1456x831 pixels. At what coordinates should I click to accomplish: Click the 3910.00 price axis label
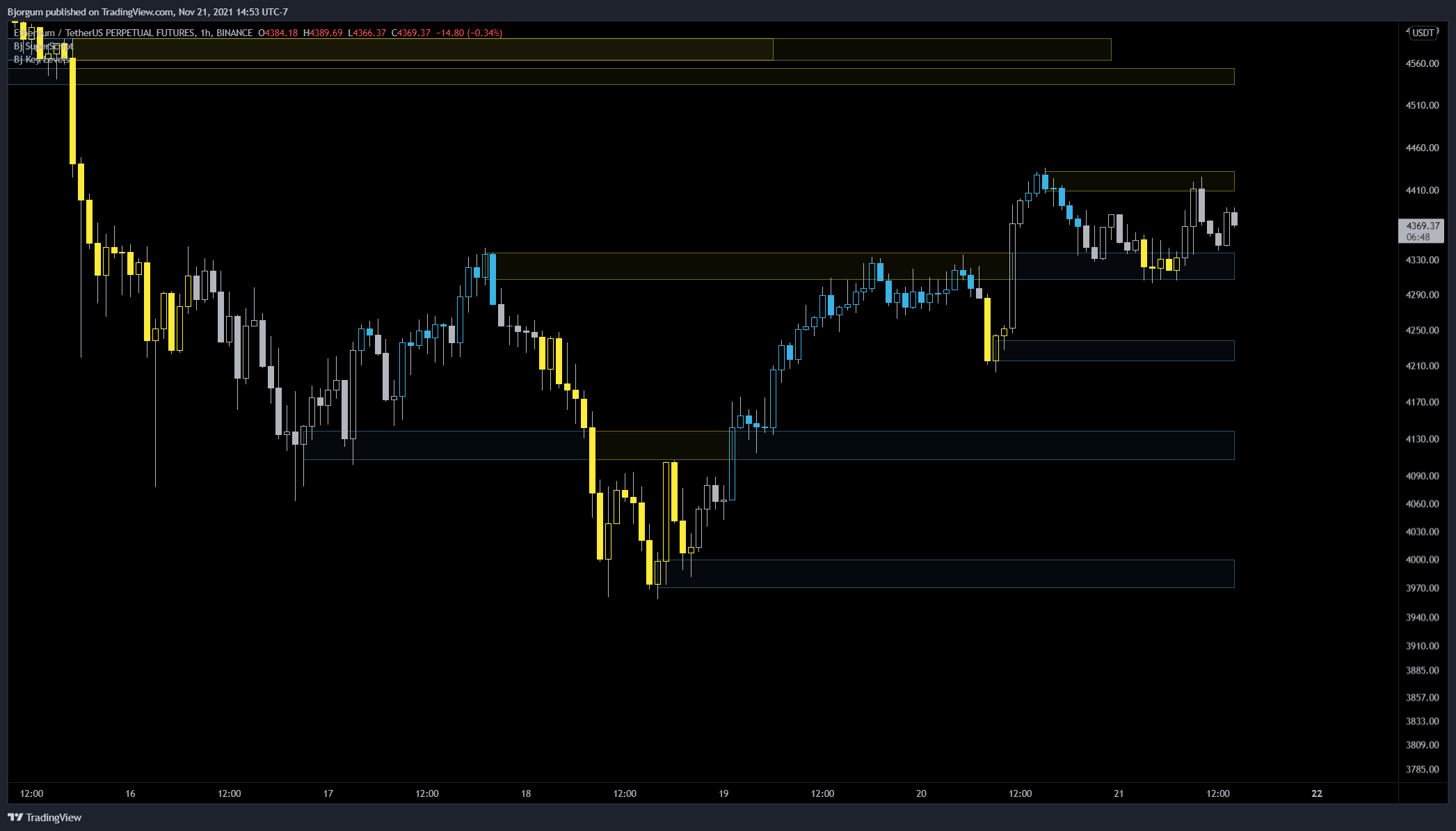tap(1422, 646)
